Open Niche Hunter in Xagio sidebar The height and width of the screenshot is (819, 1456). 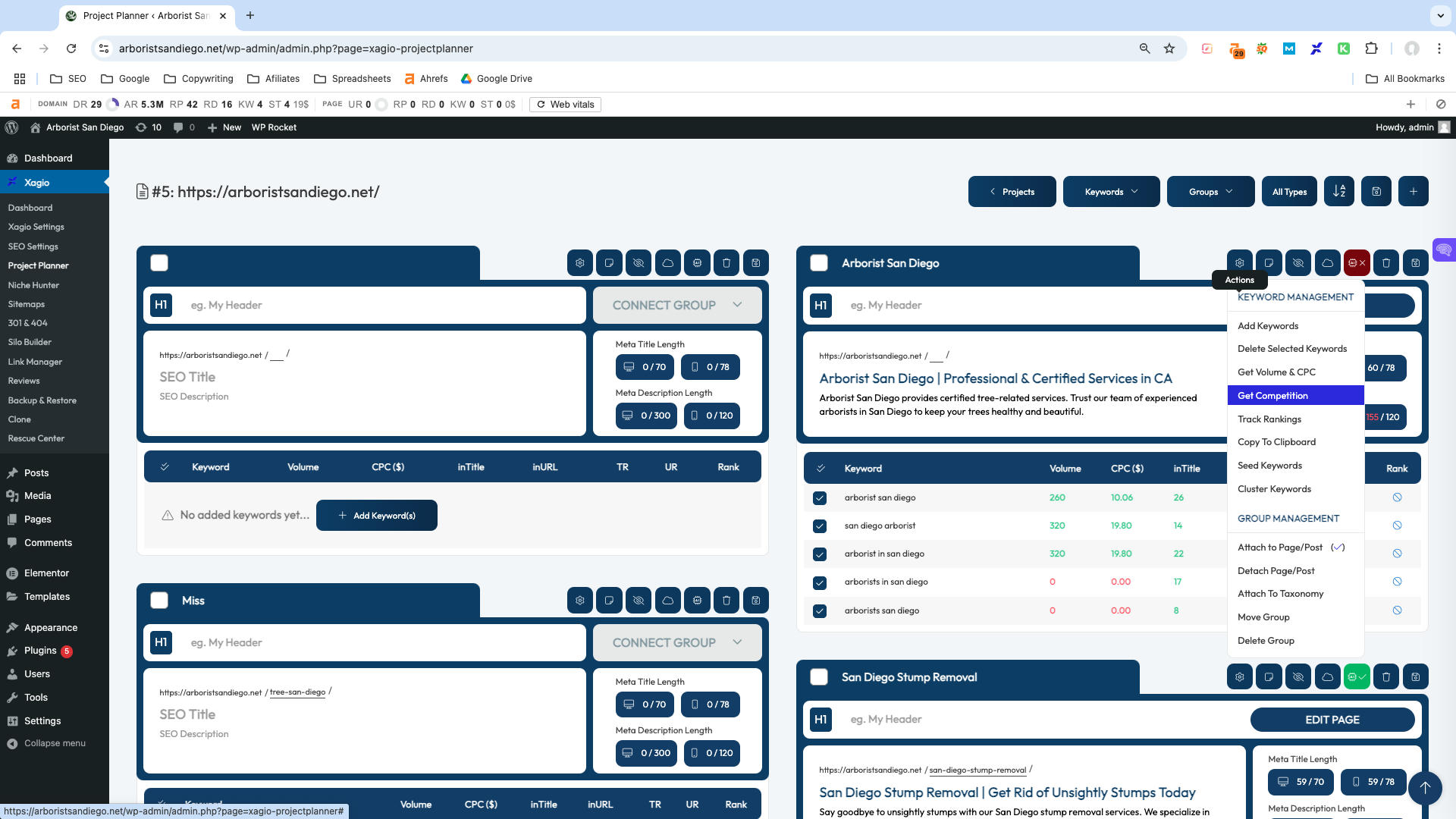33,285
